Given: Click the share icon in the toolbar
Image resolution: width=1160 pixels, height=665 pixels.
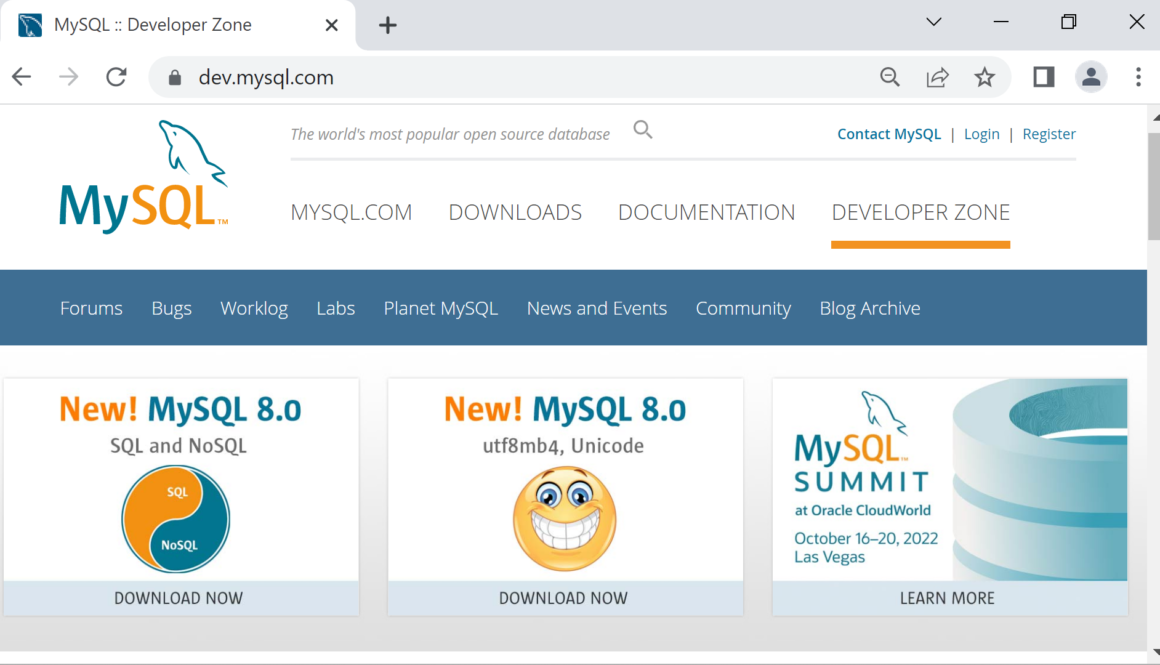Looking at the screenshot, I should pyautogui.click(x=938, y=77).
